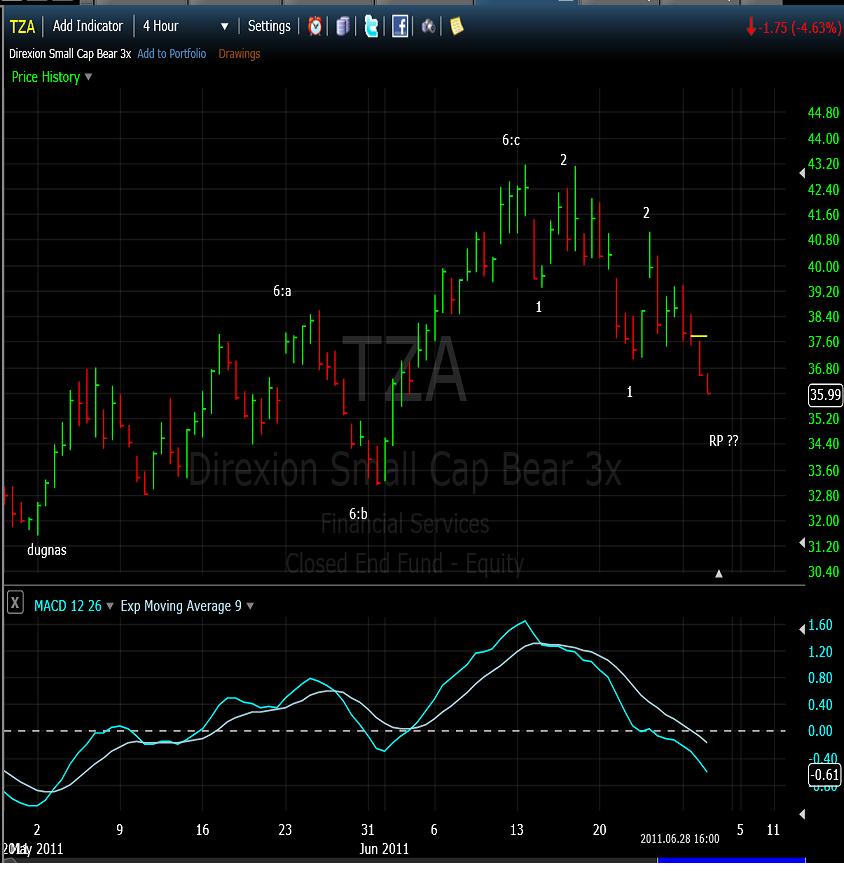The height and width of the screenshot is (877, 844).
Task: Click the MACD value tag -0.61
Action: (x=826, y=775)
